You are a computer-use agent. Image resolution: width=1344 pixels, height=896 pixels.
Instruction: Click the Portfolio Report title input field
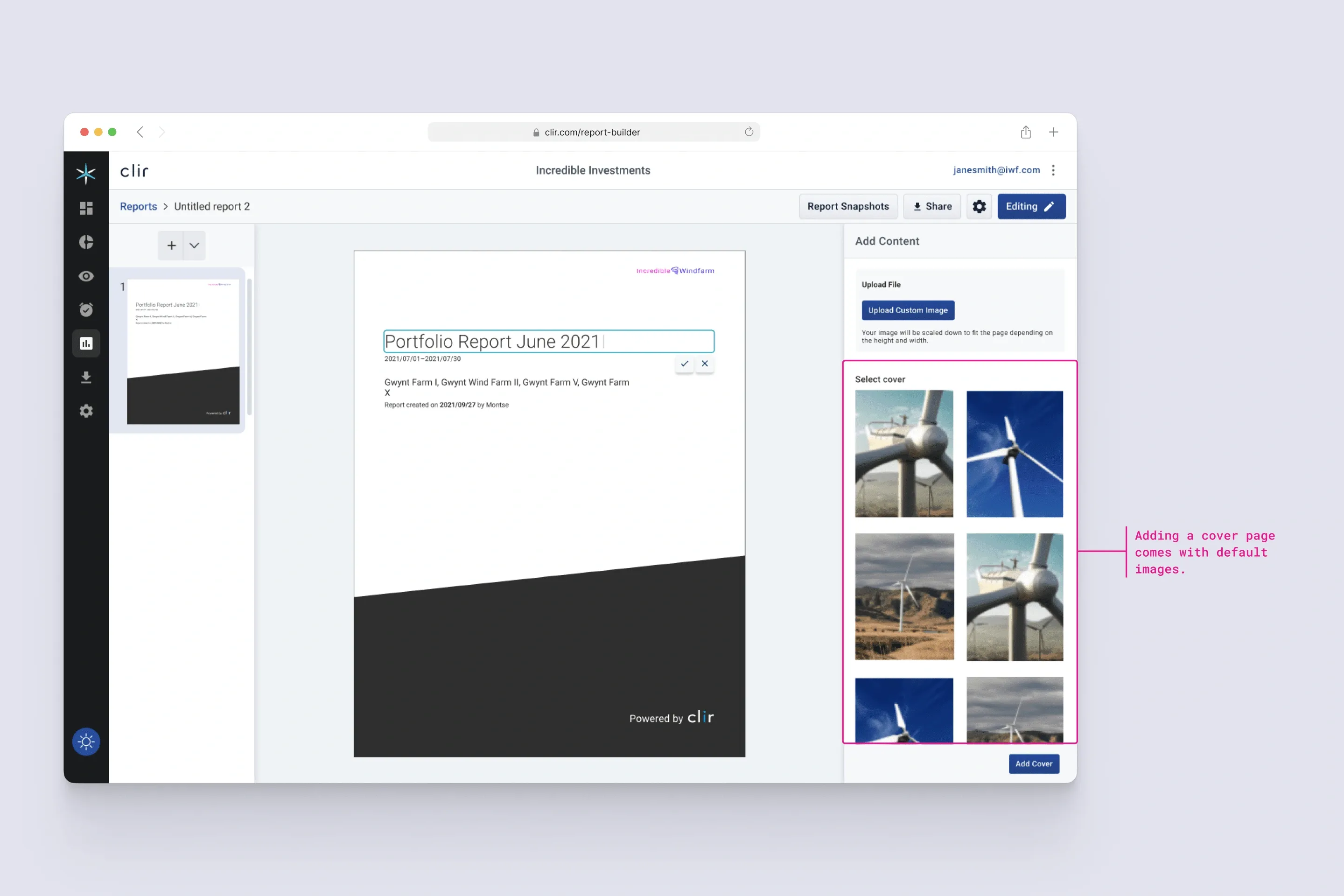tap(549, 341)
